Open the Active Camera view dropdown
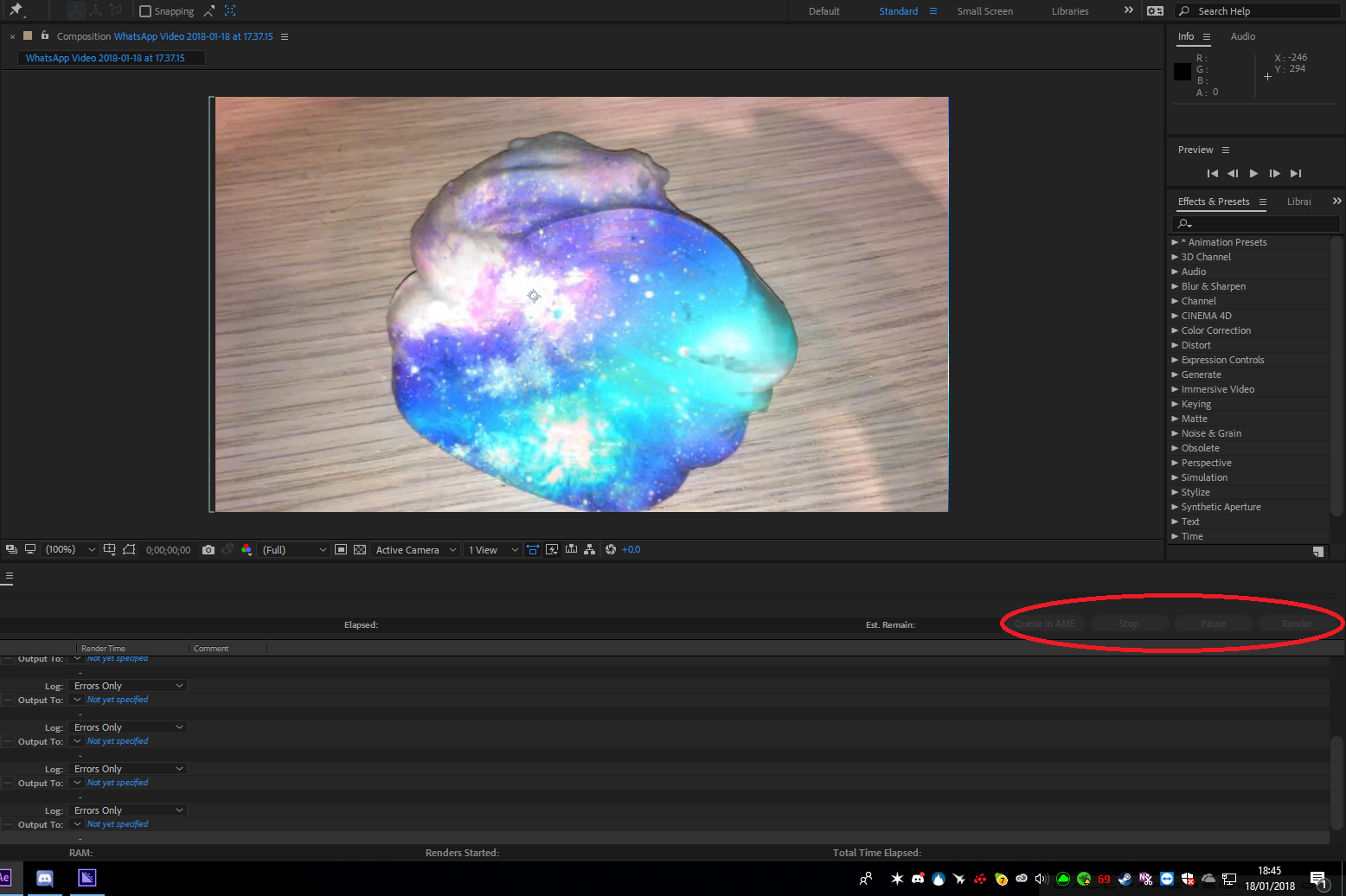The width and height of the screenshot is (1346, 896). 415,550
